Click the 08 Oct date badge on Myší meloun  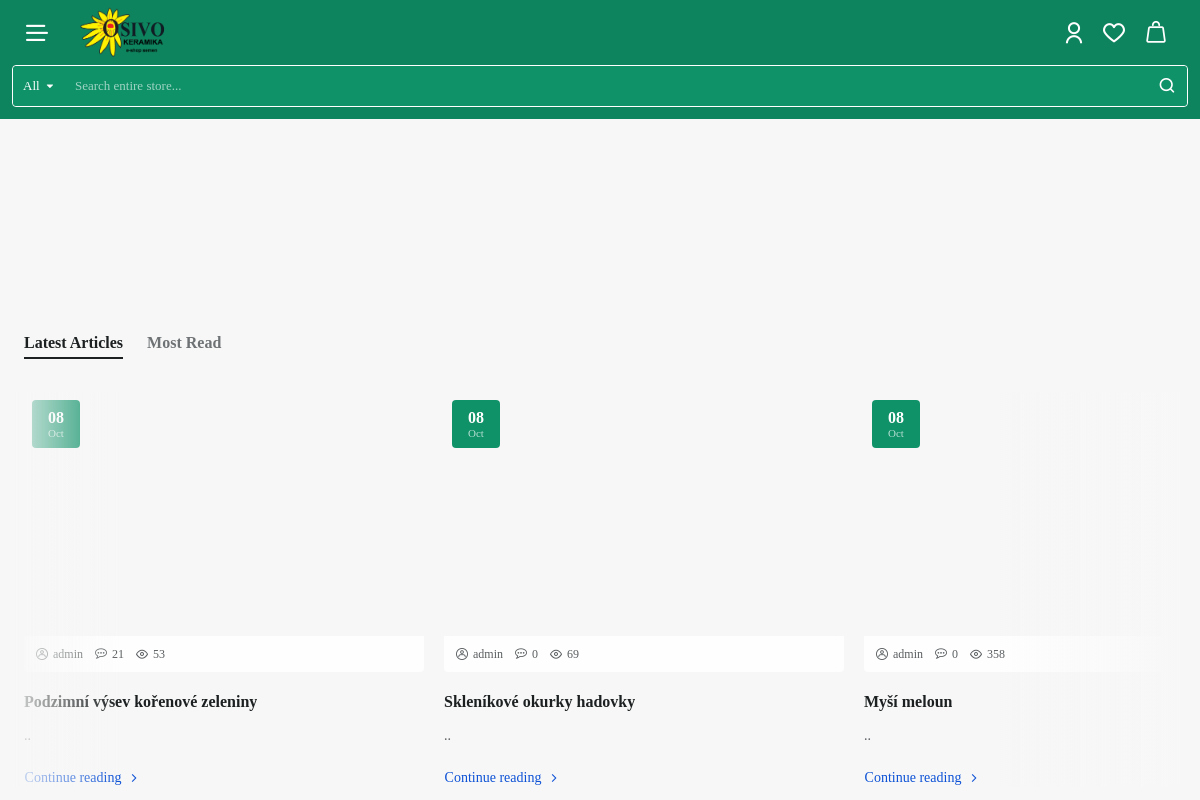coord(896,424)
